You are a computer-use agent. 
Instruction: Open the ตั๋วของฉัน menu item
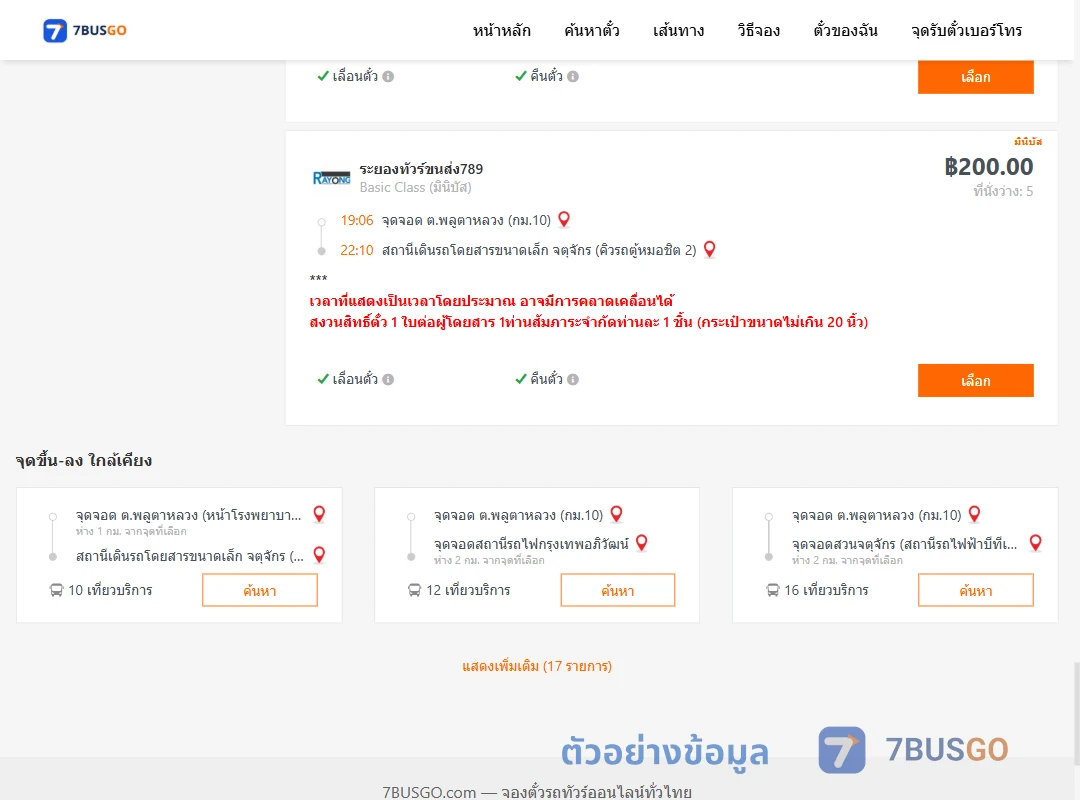[845, 30]
